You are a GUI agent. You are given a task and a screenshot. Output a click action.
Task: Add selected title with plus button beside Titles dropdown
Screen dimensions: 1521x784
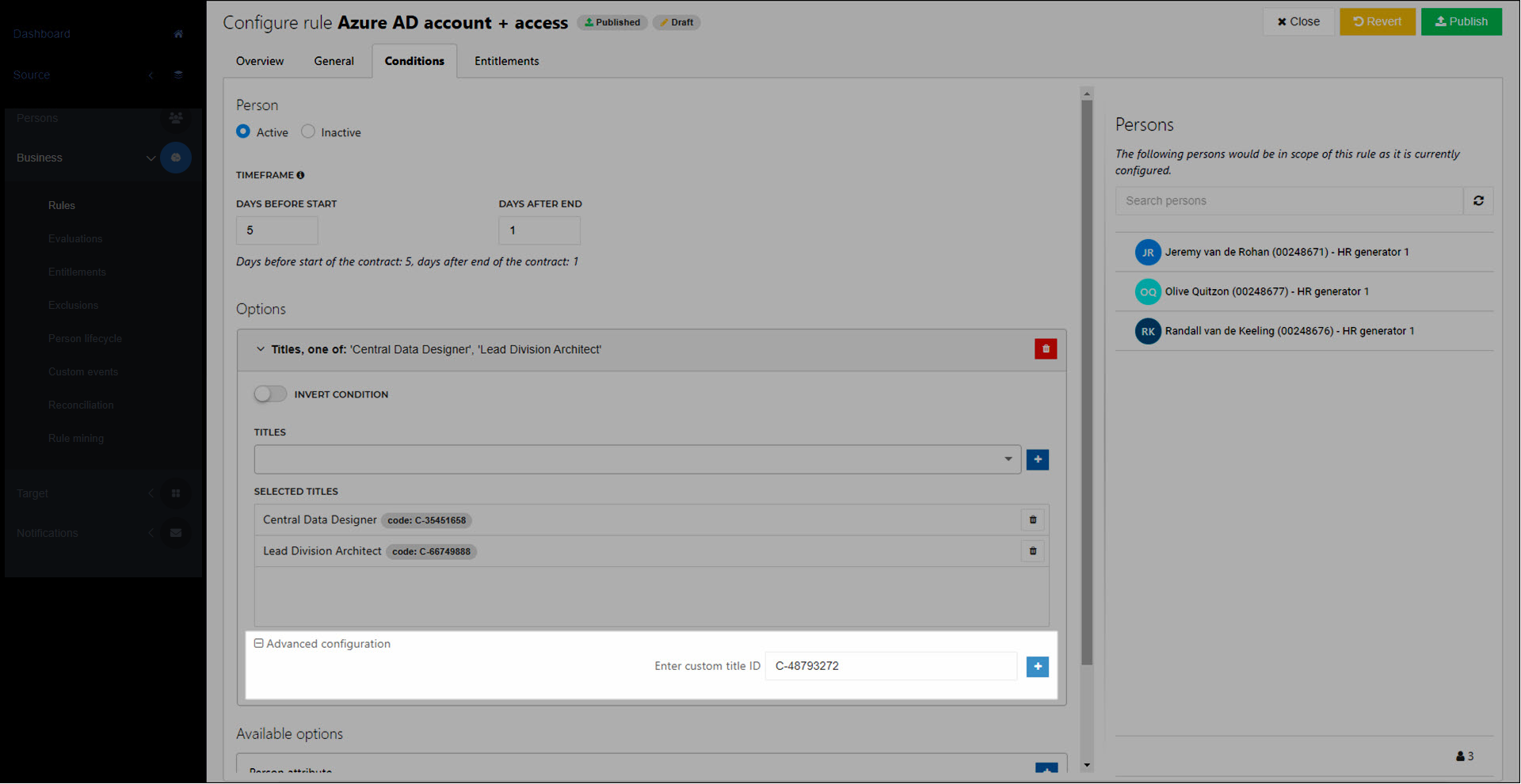coord(1037,459)
